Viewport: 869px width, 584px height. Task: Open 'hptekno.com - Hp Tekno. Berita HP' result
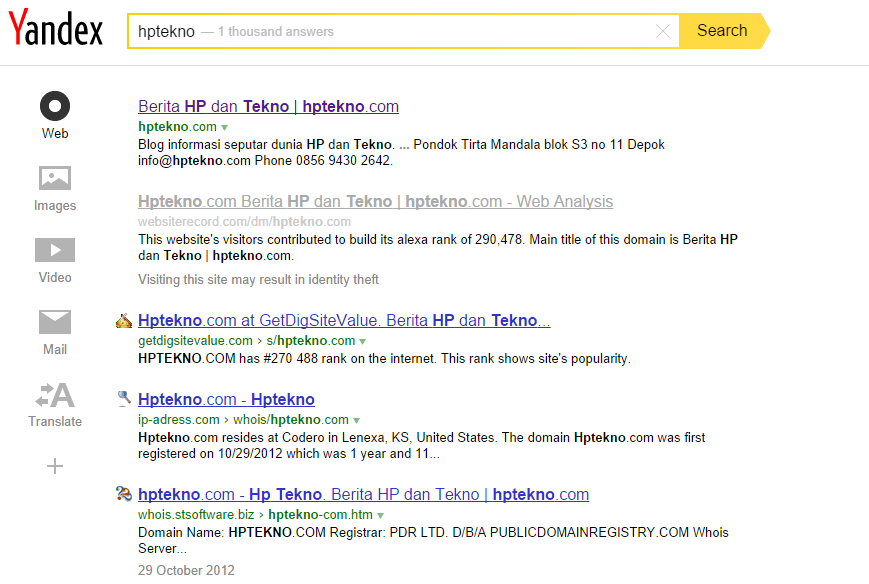pyautogui.click(x=364, y=494)
